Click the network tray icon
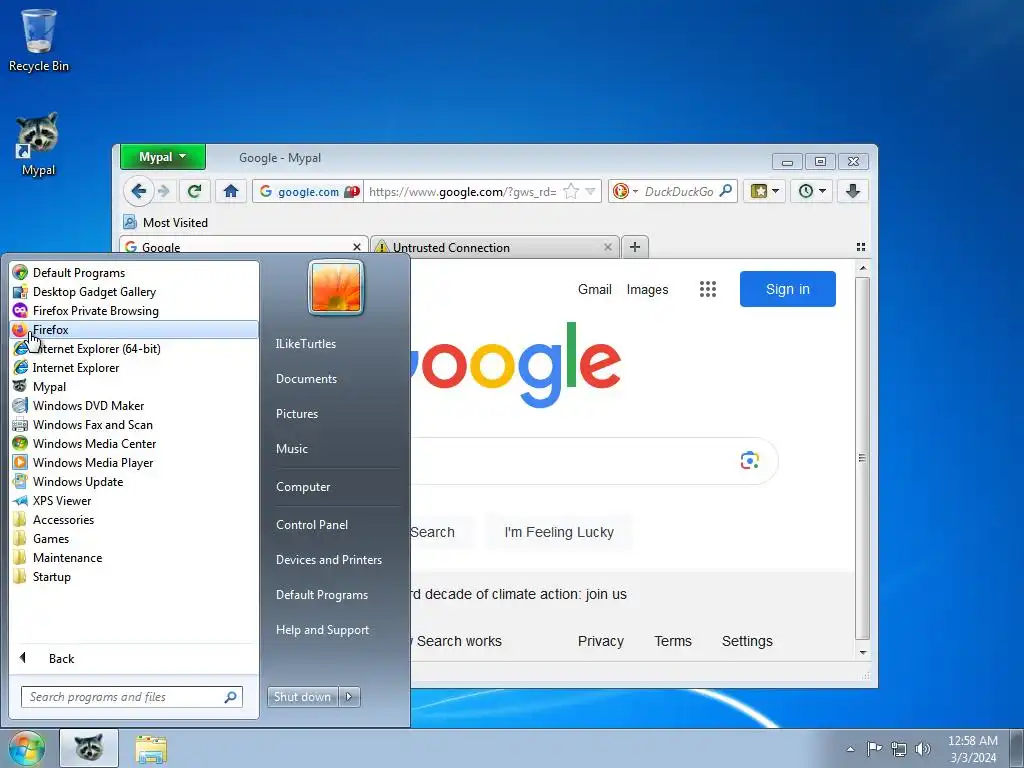 (x=899, y=750)
